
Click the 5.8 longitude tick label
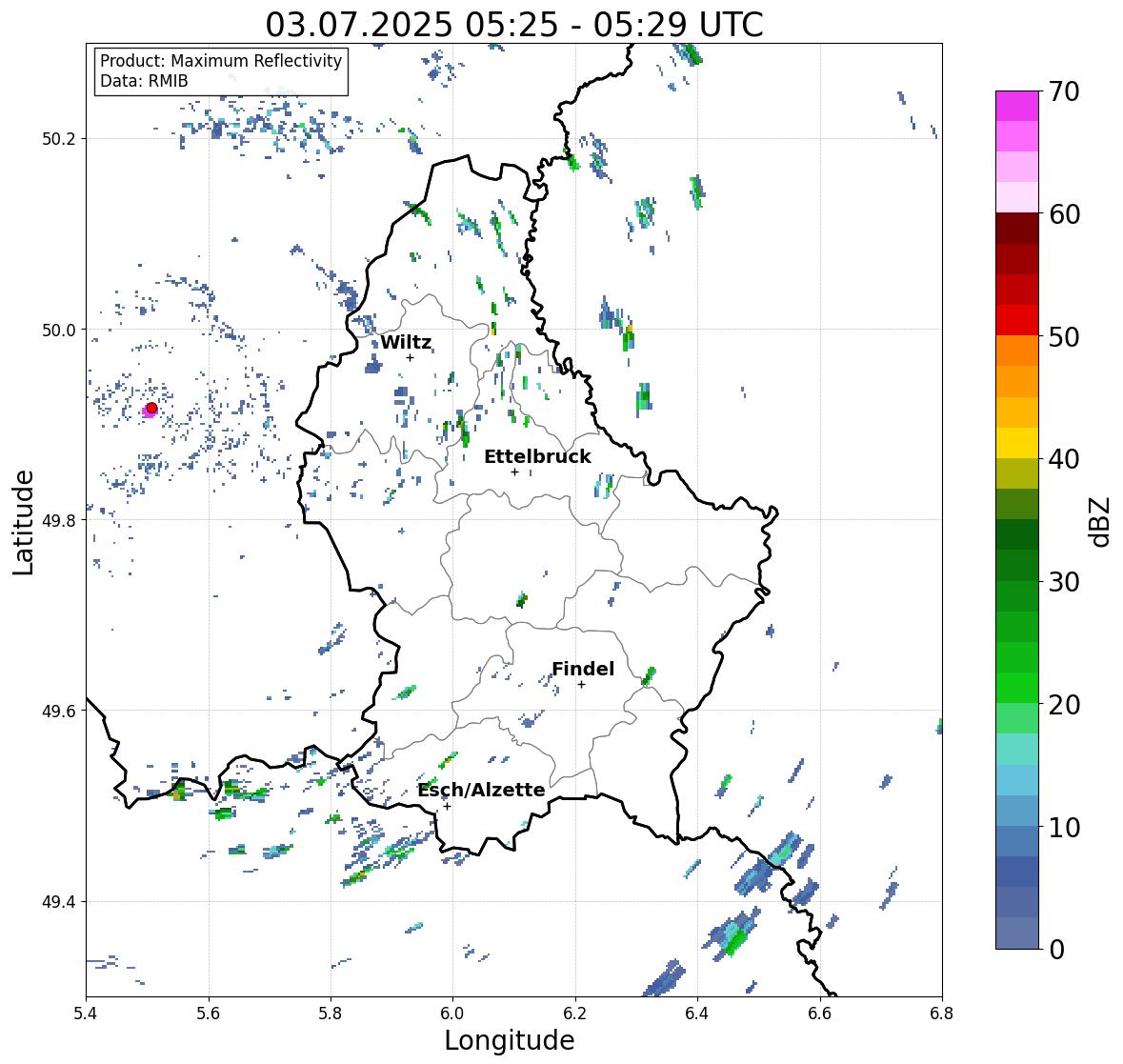(x=331, y=1014)
